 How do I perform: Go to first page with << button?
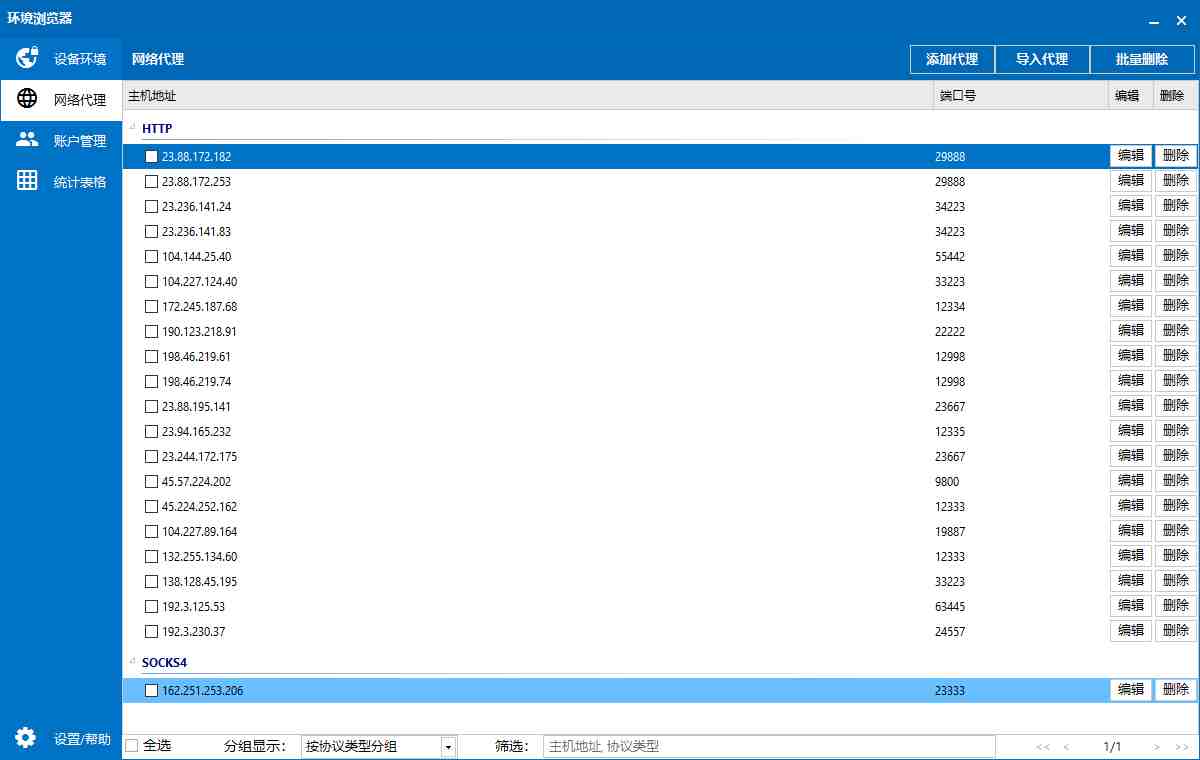point(1043,747)
